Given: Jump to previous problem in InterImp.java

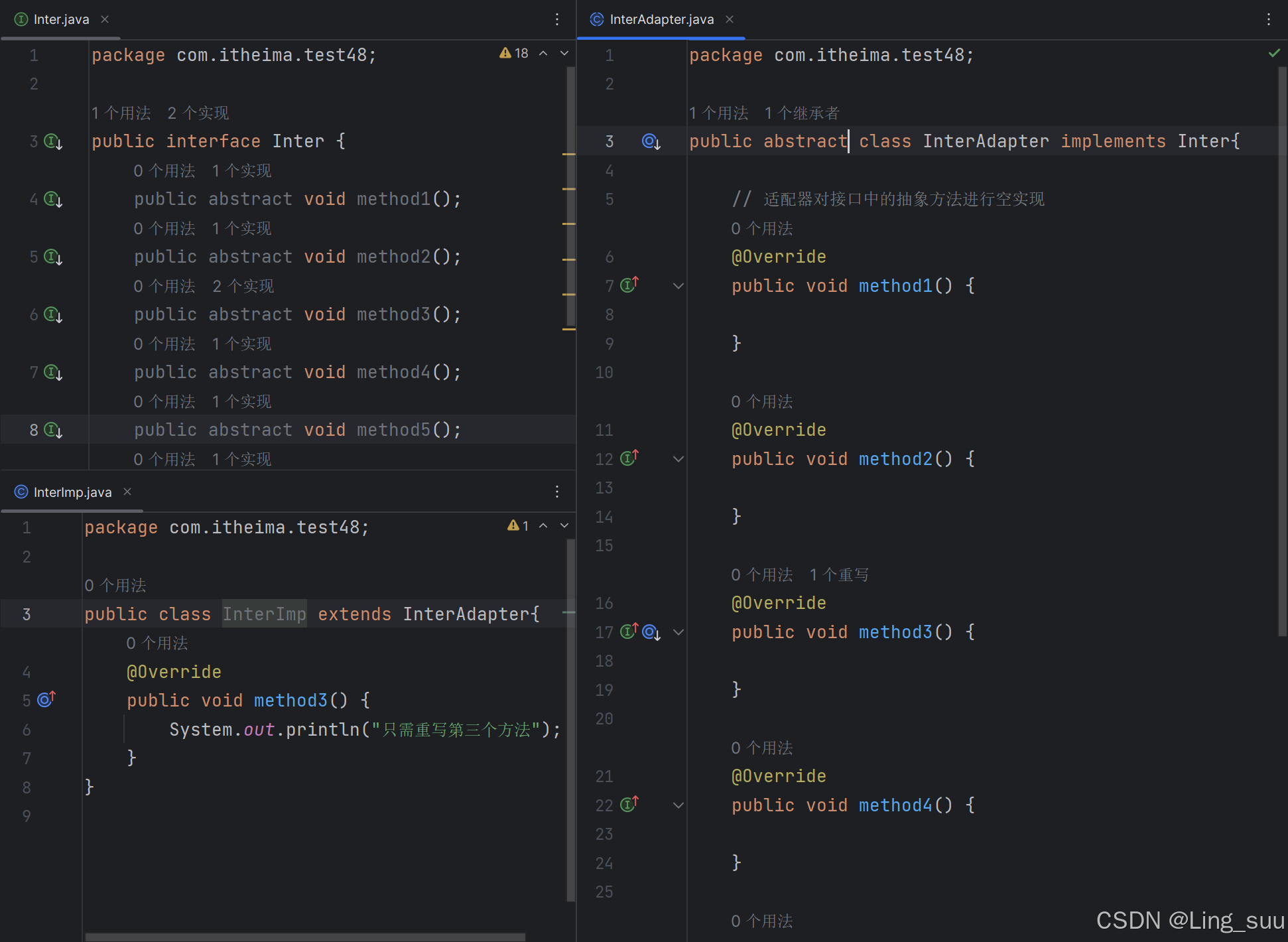Looking at the screenshot, I should 543,525.
